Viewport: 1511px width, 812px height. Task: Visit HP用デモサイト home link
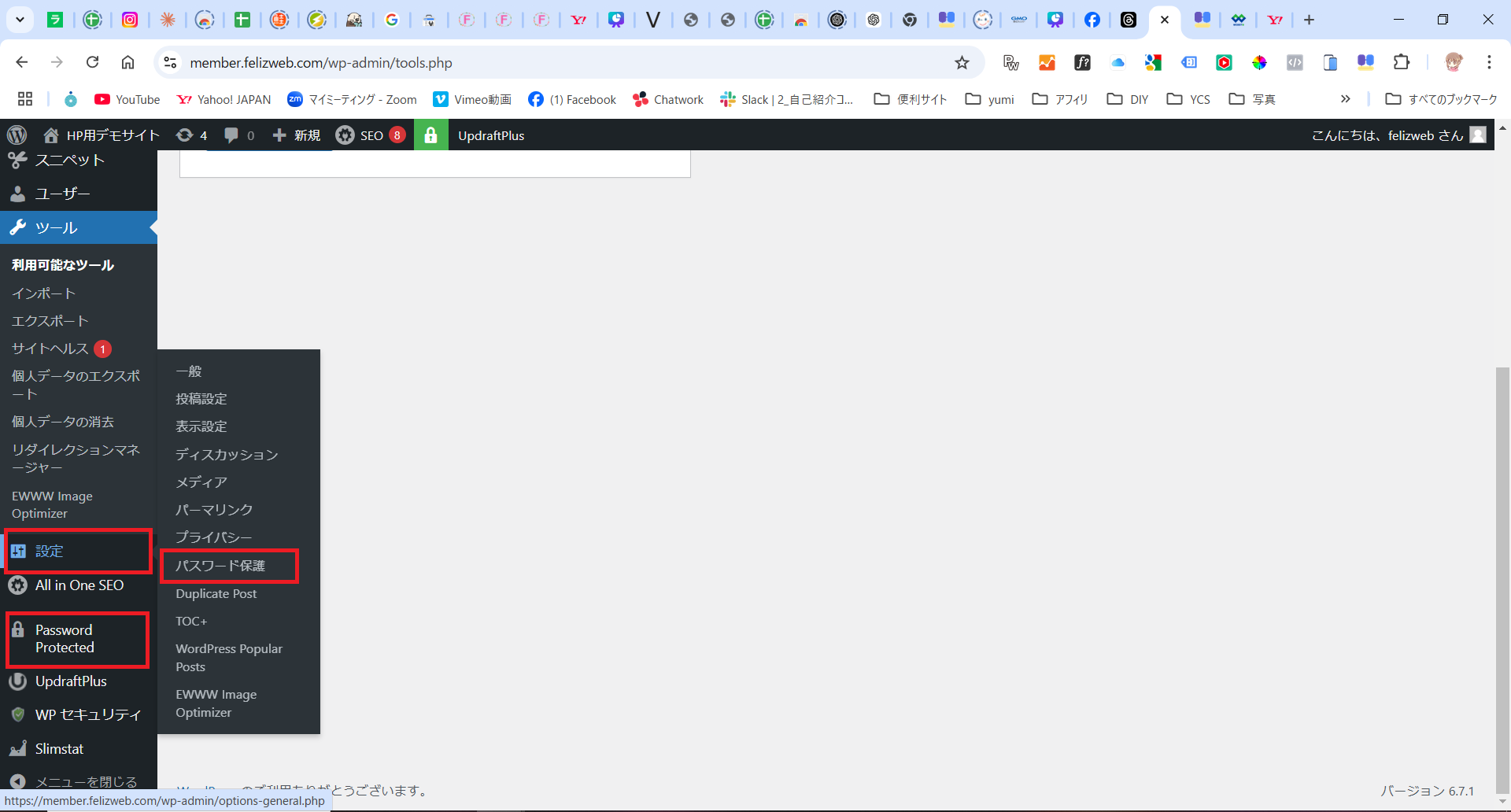(102, 135)
